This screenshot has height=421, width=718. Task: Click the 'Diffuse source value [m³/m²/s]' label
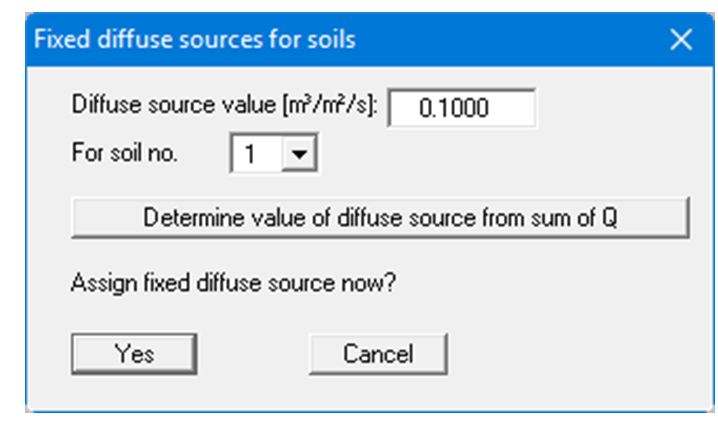coord(224,106)
